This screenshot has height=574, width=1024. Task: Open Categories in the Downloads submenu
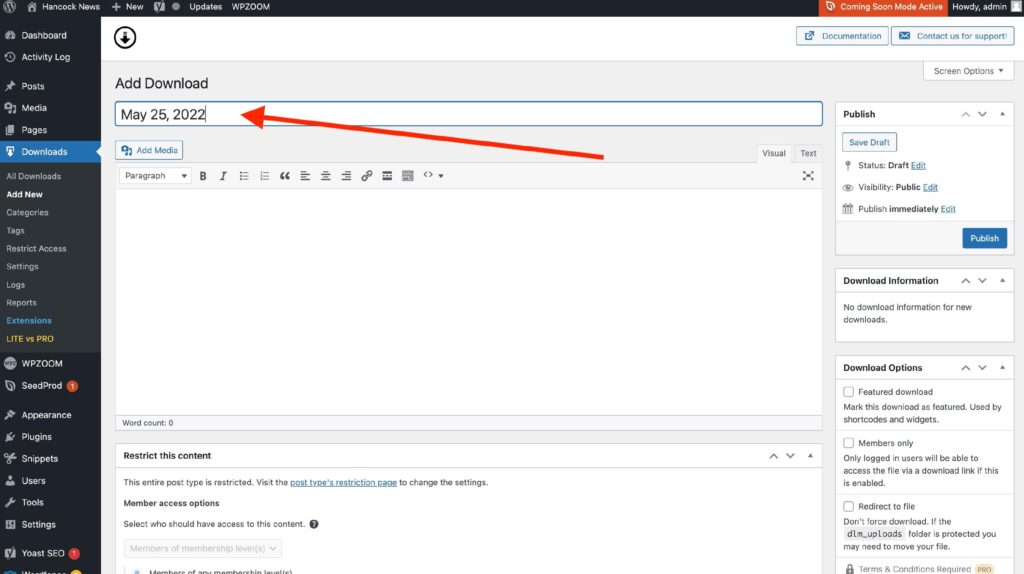[27, 212]
